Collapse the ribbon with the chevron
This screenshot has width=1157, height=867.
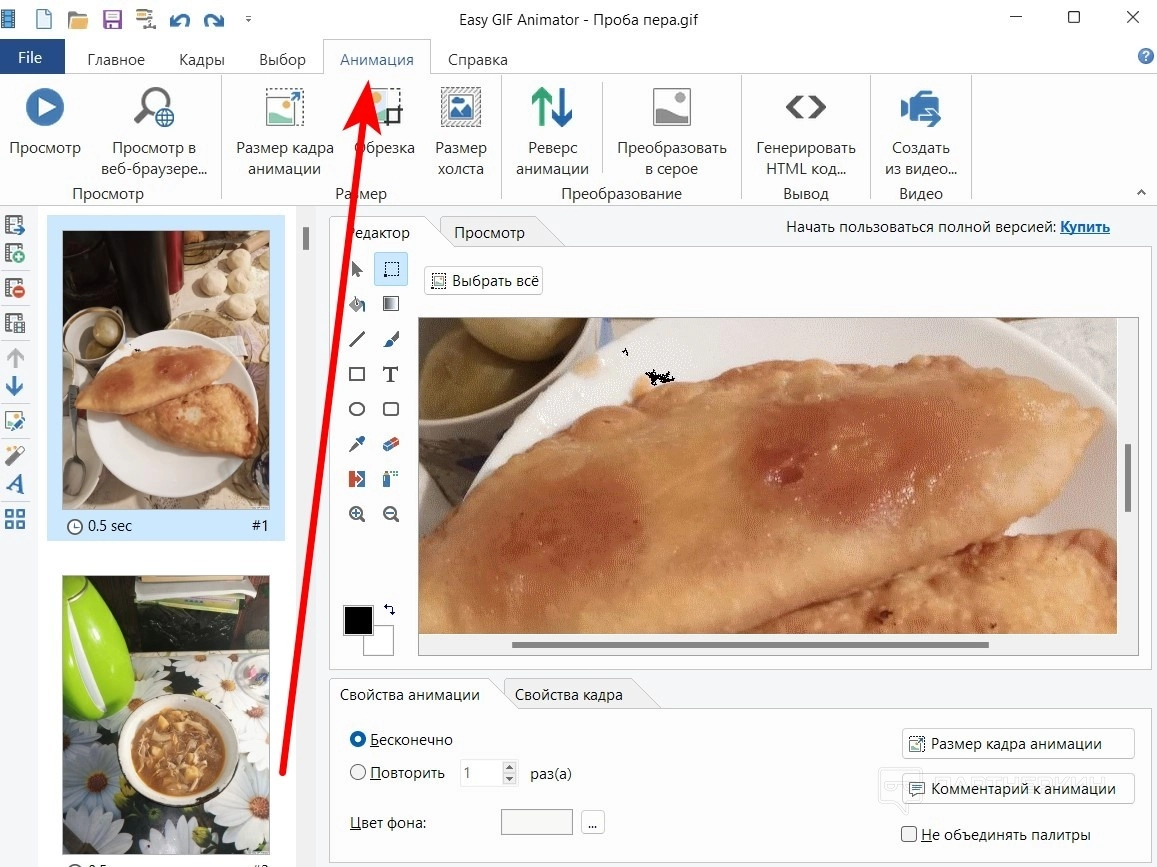pos(1142,193)
